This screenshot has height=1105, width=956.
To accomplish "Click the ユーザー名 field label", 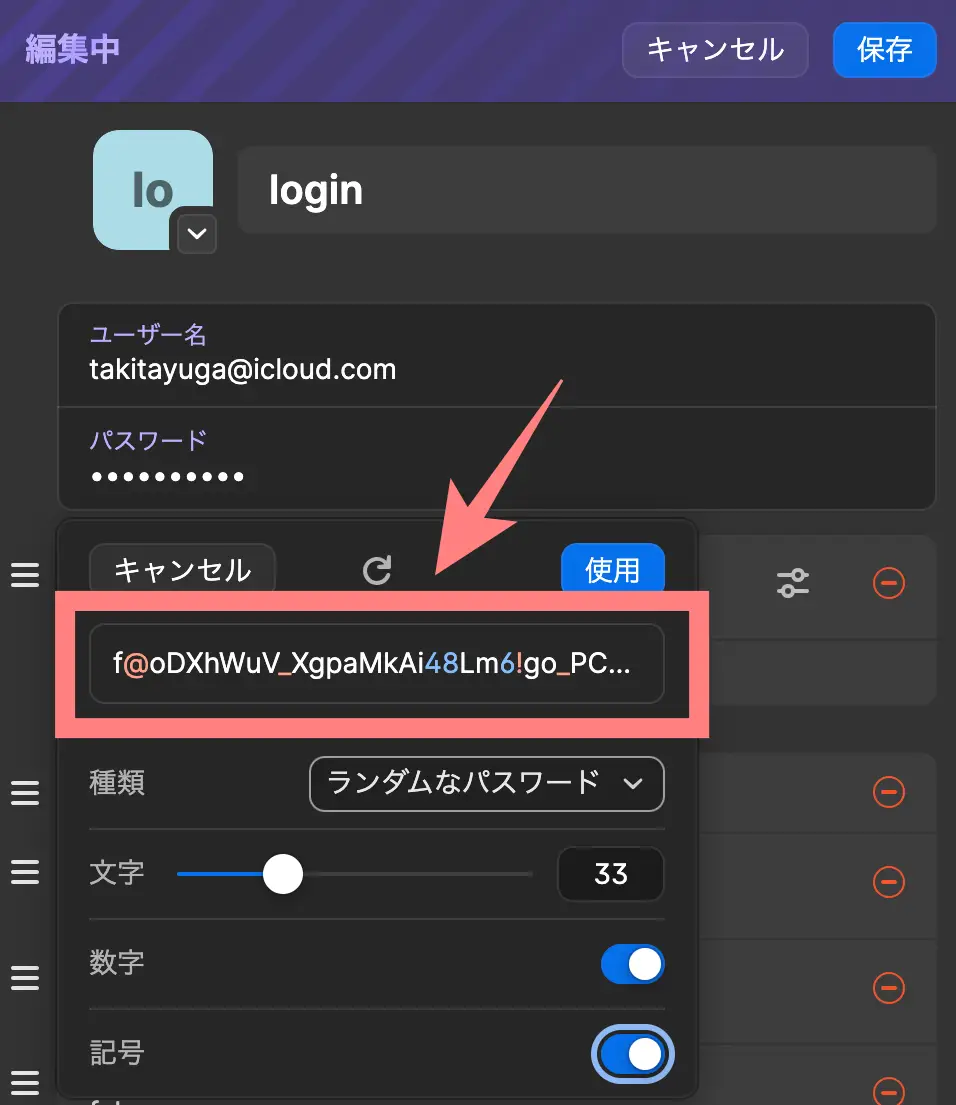I will [x=148, y=334].
